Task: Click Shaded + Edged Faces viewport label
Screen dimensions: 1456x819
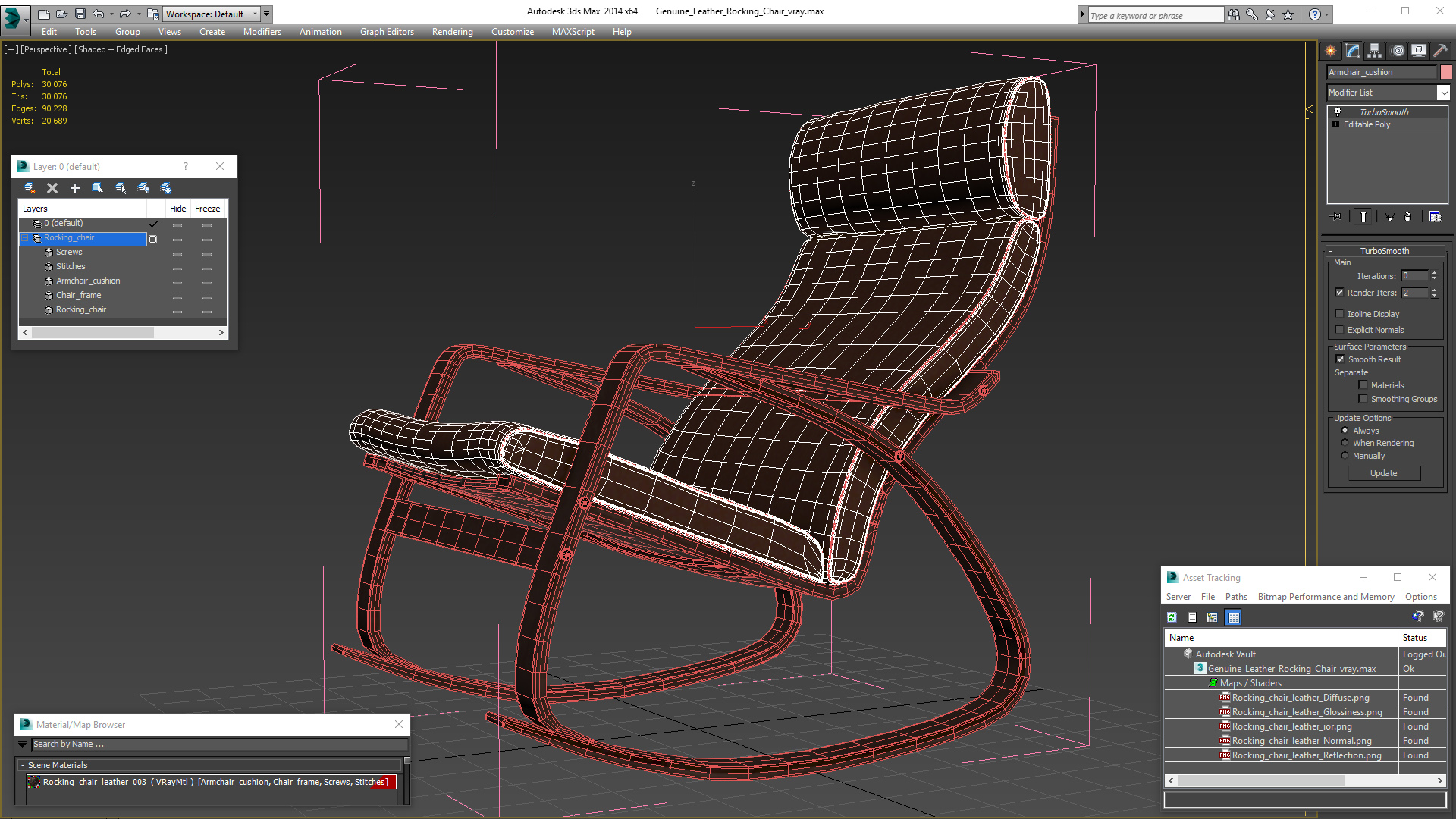Action: tap(121, 49)
